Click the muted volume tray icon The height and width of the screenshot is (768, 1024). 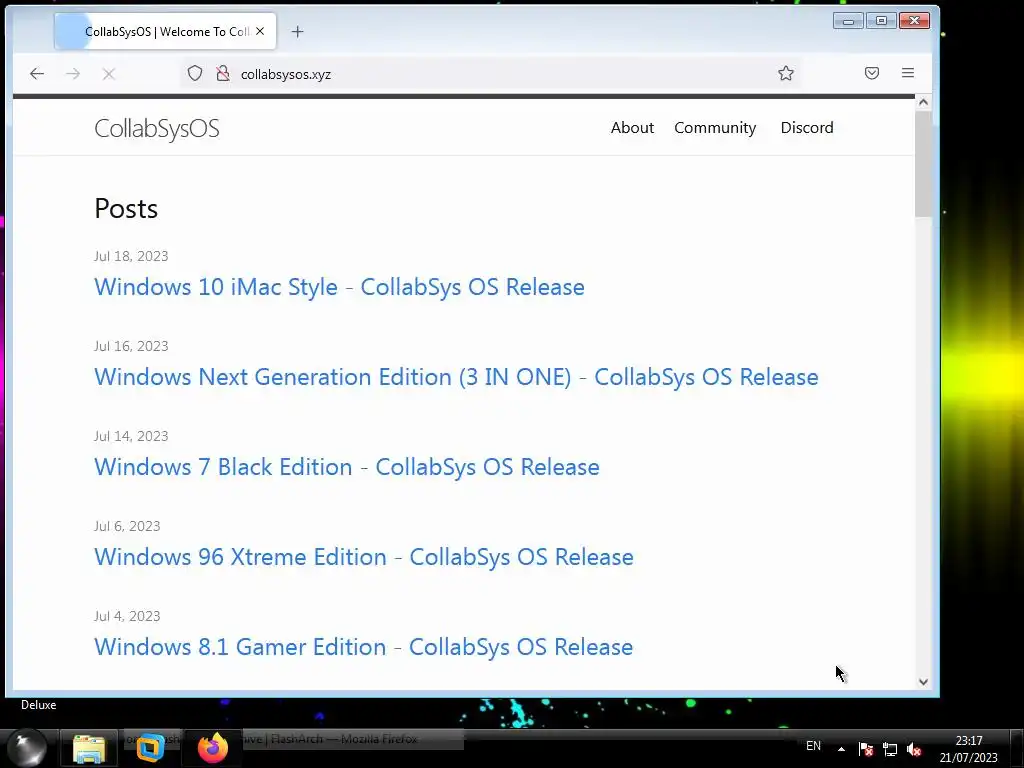click(914, 749)
